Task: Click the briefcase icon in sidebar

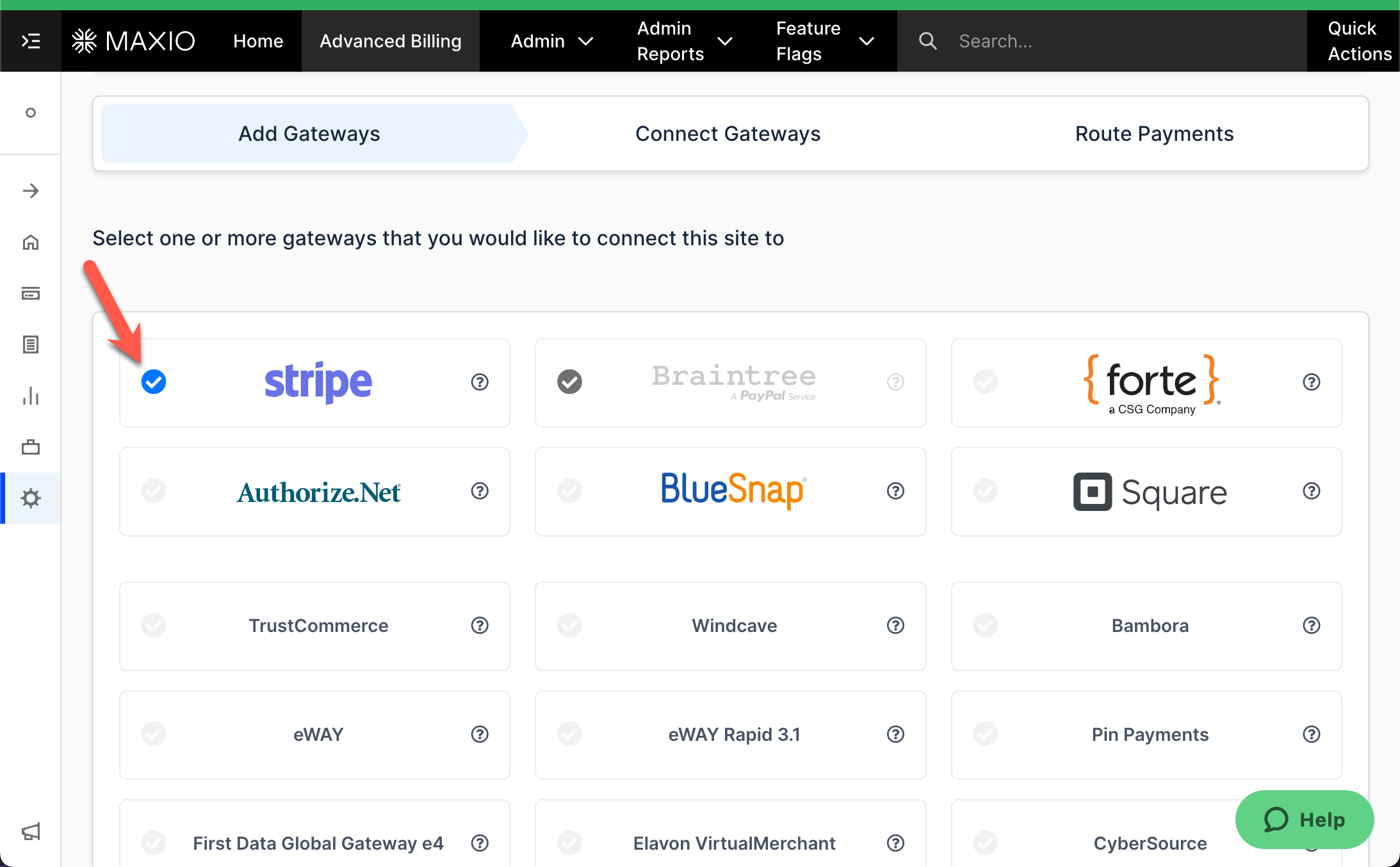Action: coord(31,447)
